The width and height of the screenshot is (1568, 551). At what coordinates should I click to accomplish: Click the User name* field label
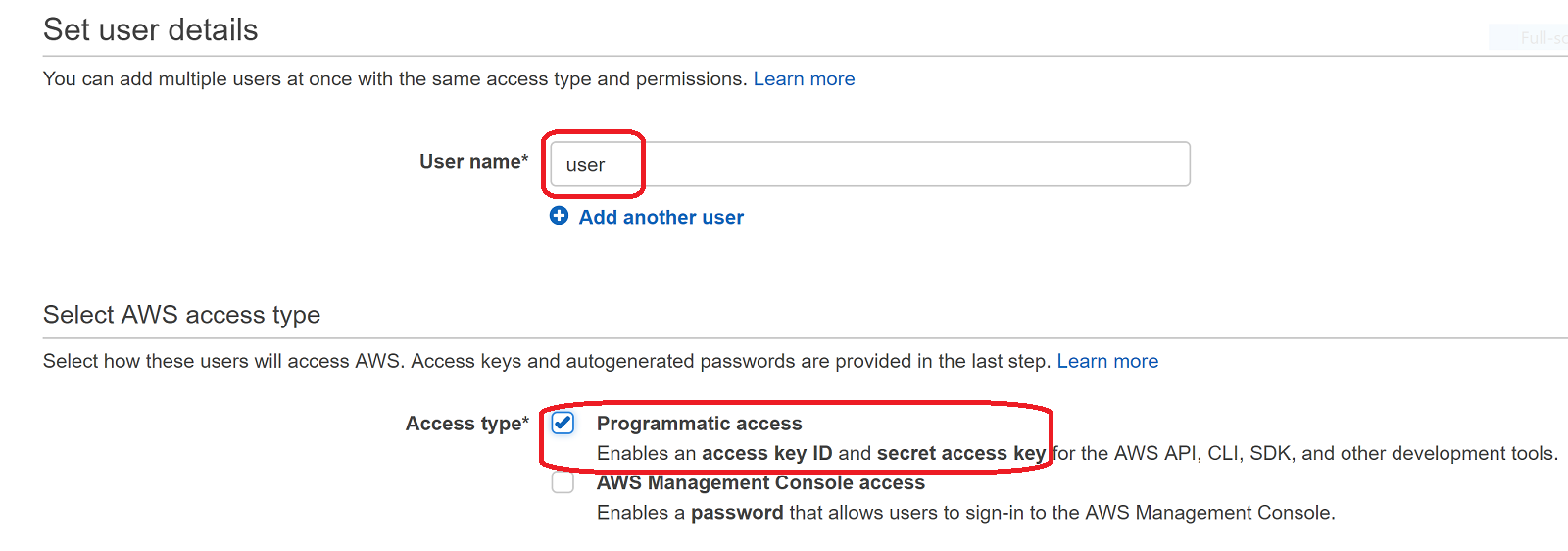tap(474, 162)
